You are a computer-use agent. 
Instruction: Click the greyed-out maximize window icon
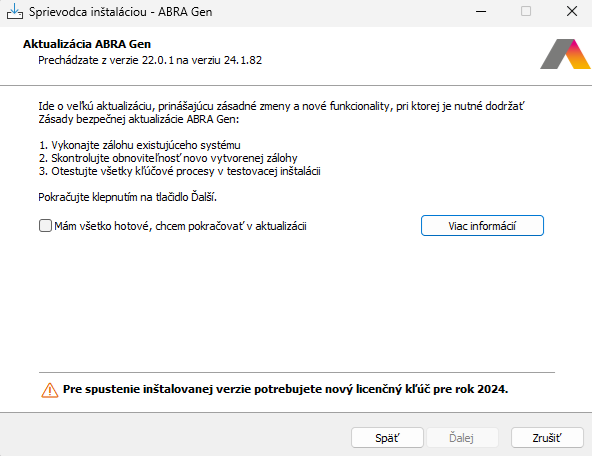(526, 11)
